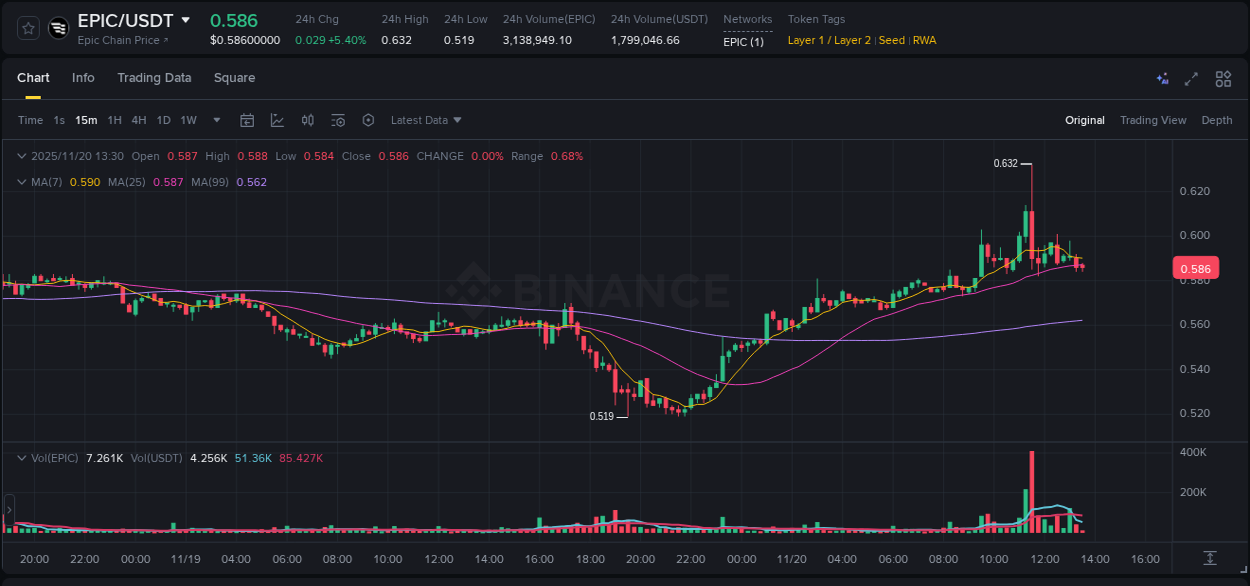Viewport: 1250px width, 586px height.
Task: Open the Trading View chart mode
Action: point(1153,120)
